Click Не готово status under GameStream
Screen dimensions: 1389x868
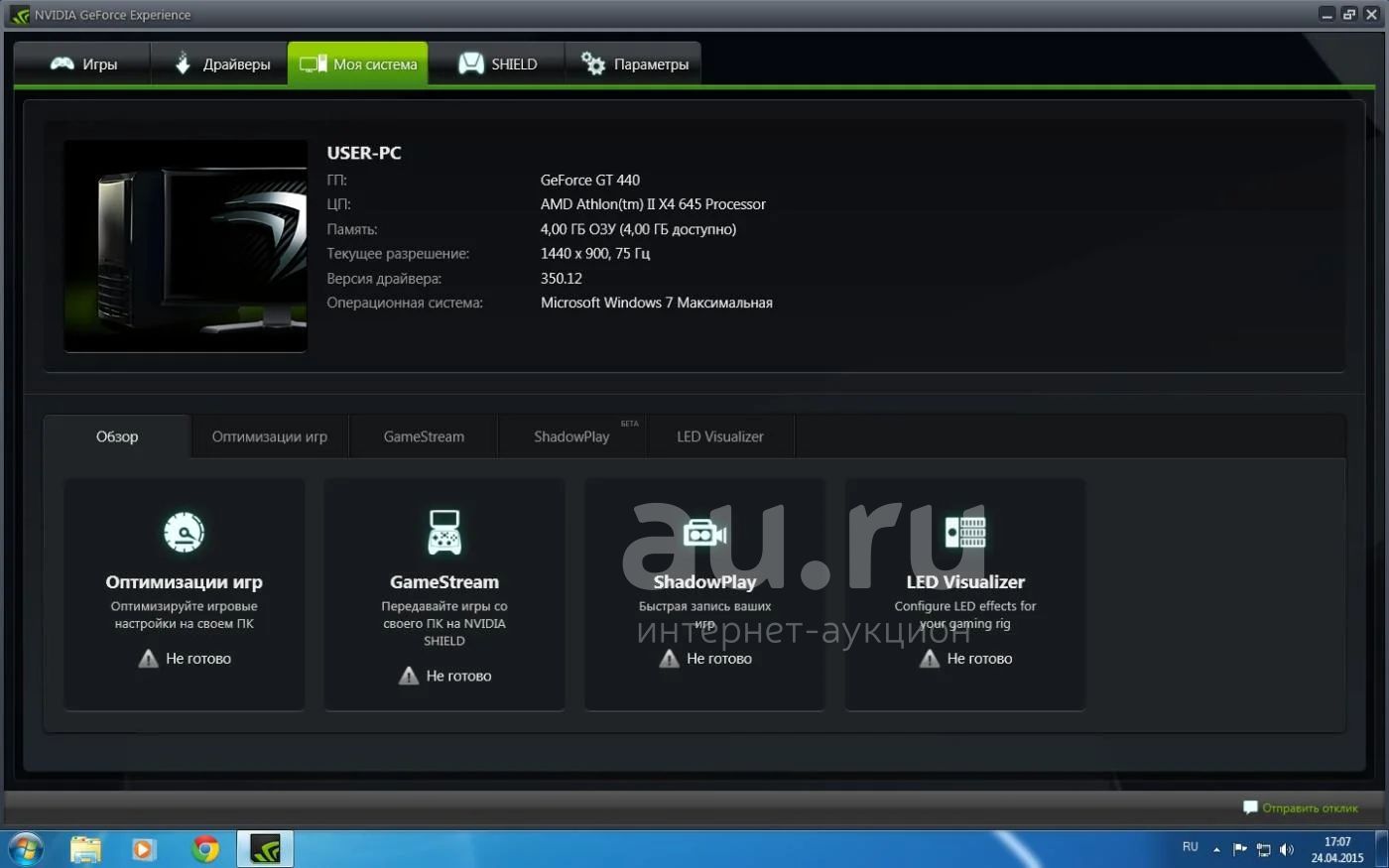[458, 676]
